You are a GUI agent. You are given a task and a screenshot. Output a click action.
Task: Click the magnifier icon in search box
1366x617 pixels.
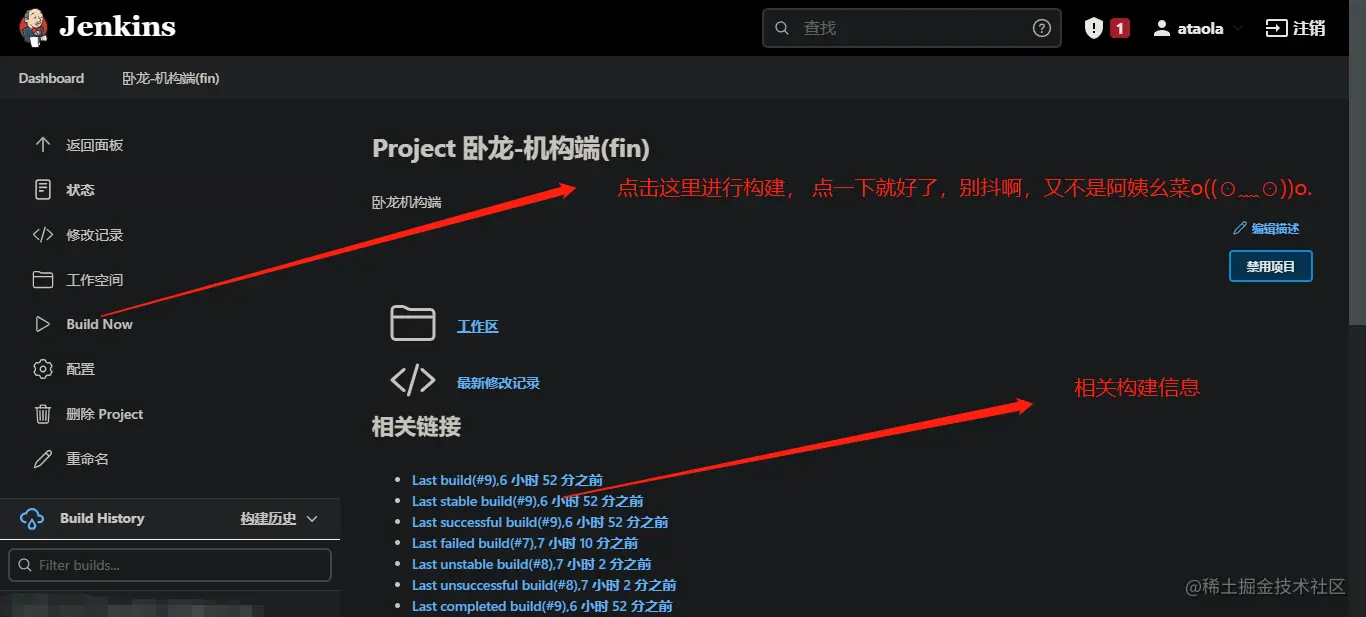(784, 28)
